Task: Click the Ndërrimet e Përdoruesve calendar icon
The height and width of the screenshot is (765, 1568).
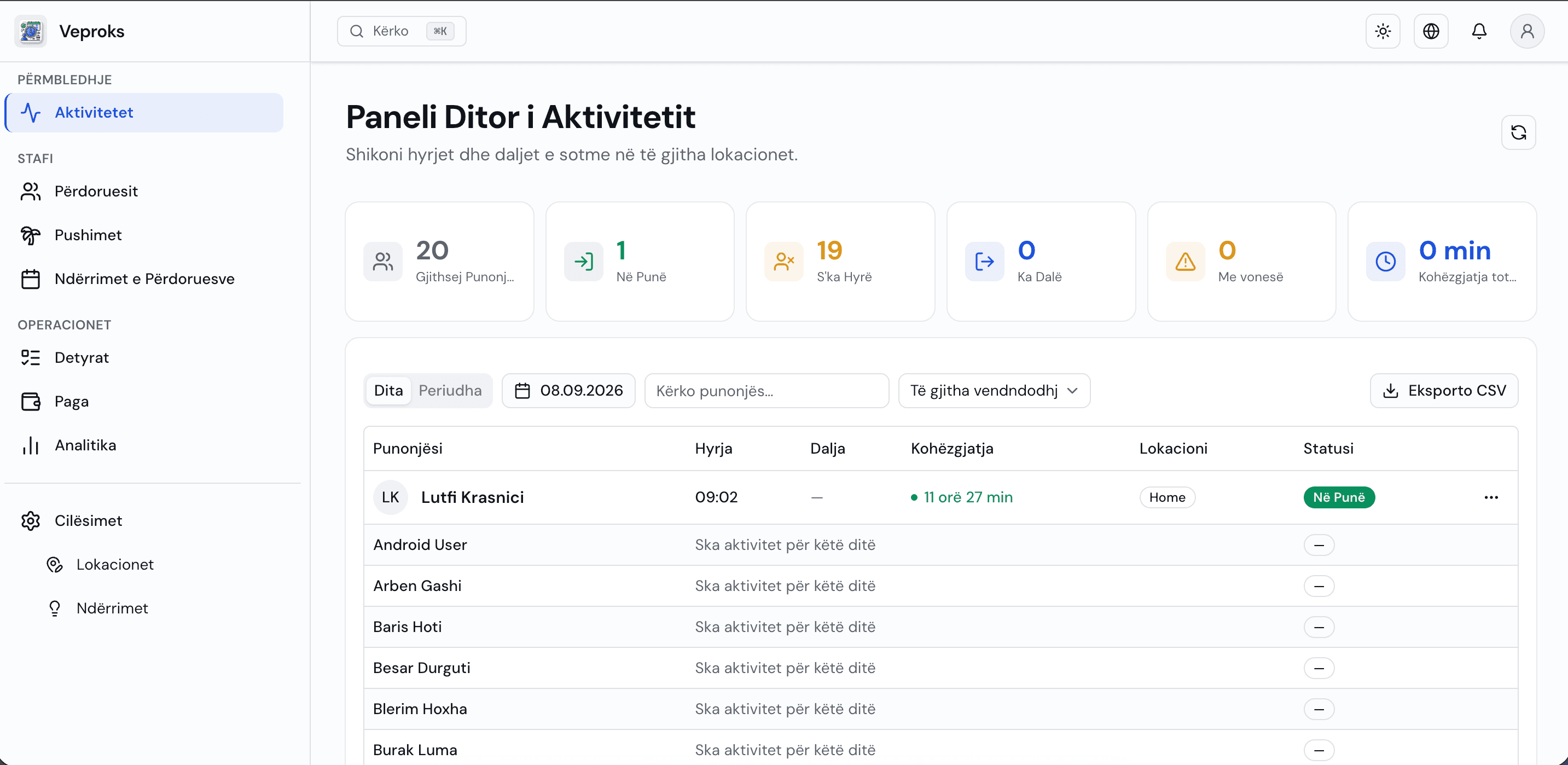Action: pyautogui.click(x=31, y=279)
